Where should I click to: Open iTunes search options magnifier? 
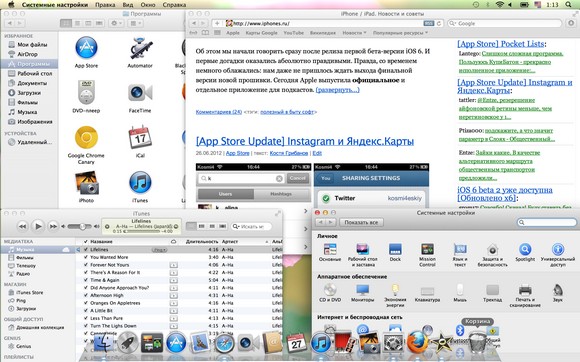pos(236,226)
